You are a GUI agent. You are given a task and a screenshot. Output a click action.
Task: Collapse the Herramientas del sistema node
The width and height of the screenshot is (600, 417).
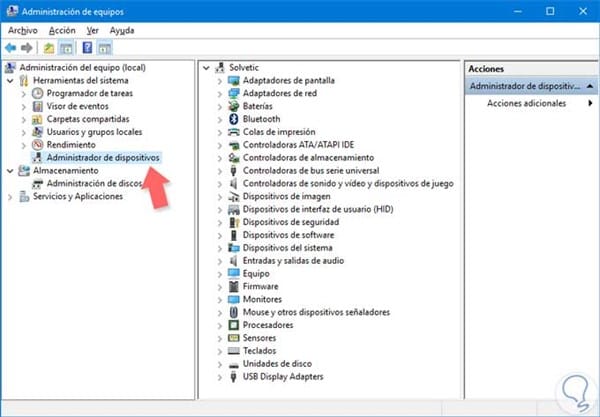(10, 81)
